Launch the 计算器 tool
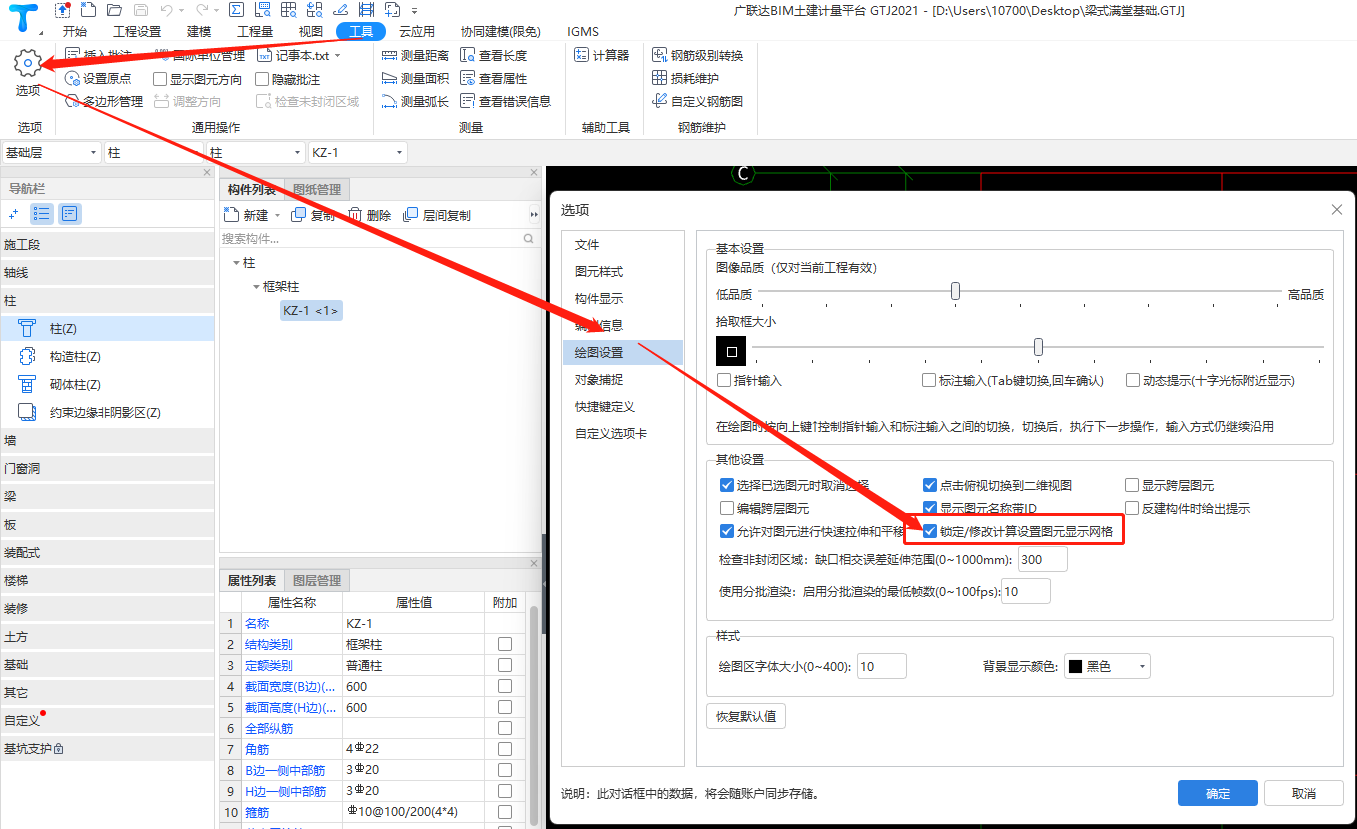Image resolution: width=1357 pixels, height=829 pixels. (602, 55)
